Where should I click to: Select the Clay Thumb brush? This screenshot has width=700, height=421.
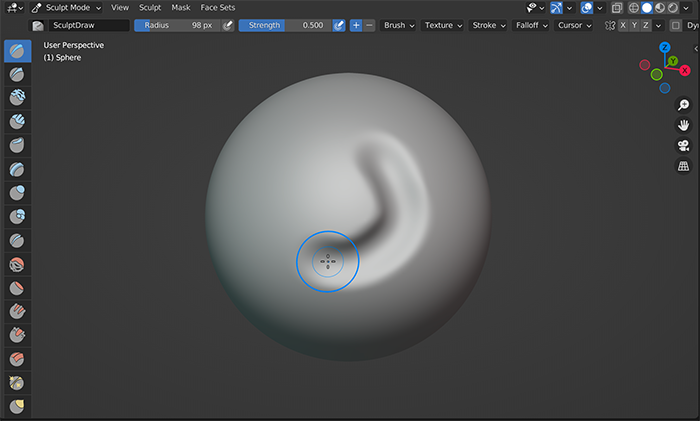[x=17, y=145]
